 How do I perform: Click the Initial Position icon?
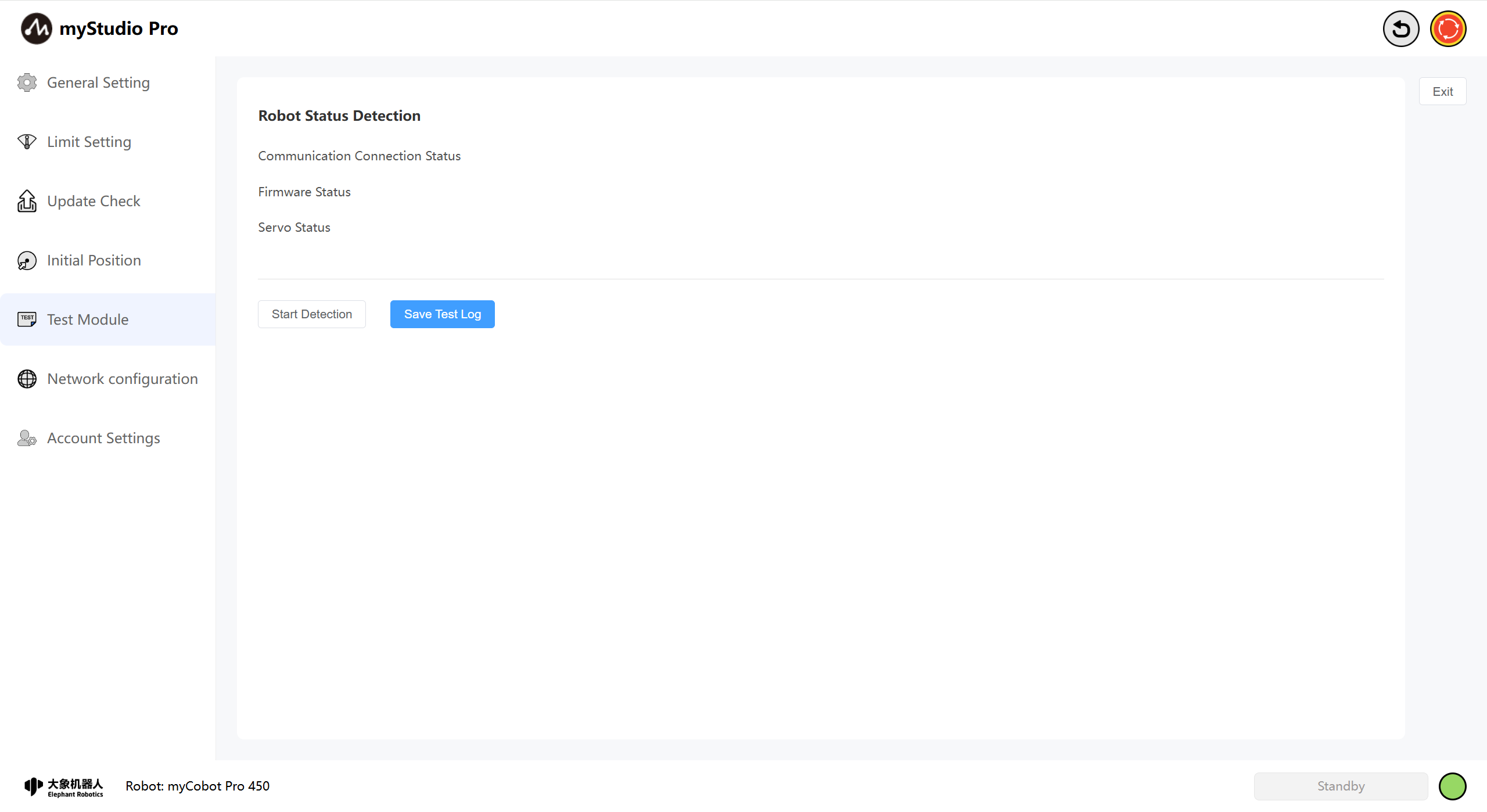tap(27, 261)
